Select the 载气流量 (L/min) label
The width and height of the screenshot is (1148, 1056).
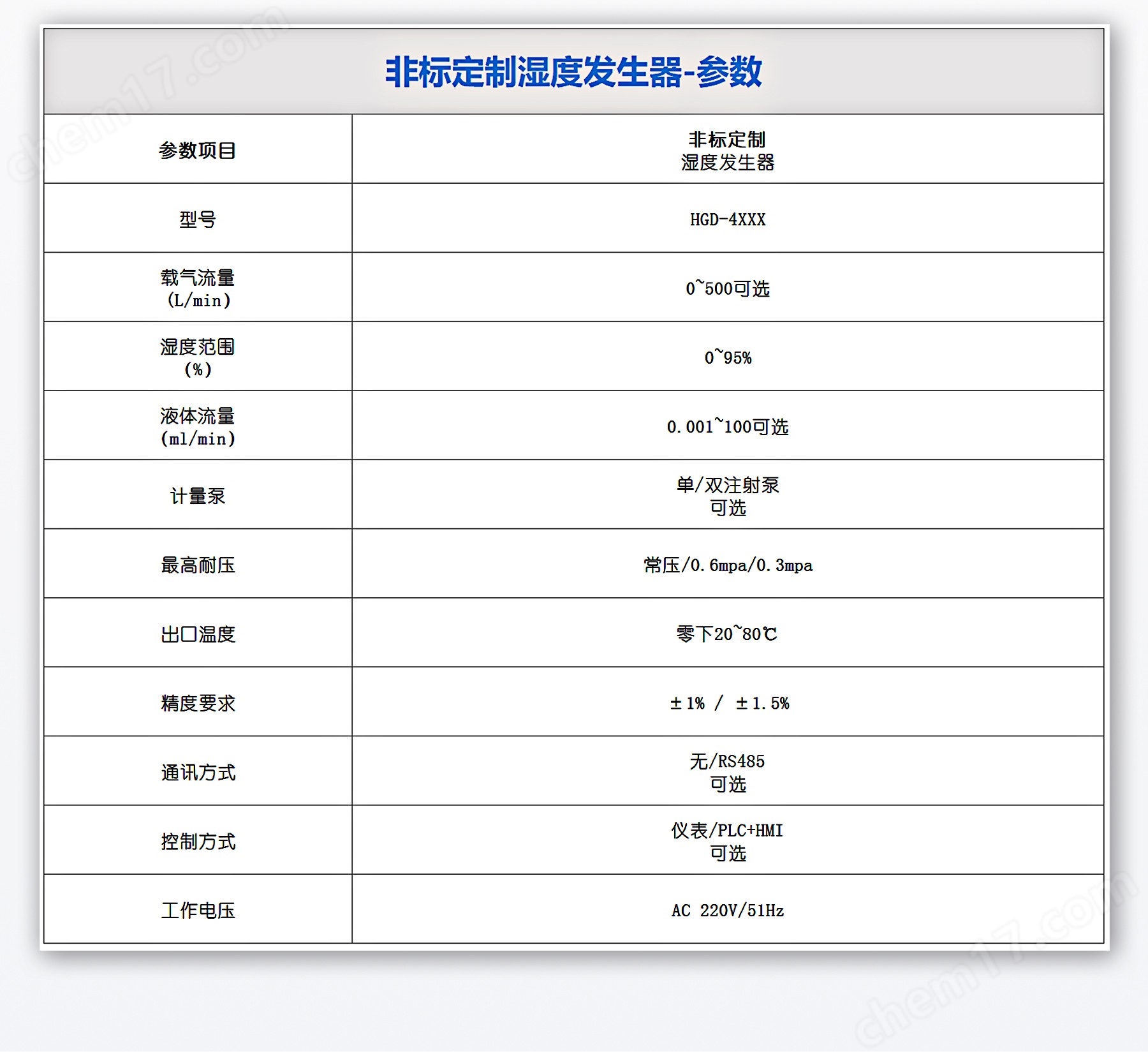coord(198,288)
